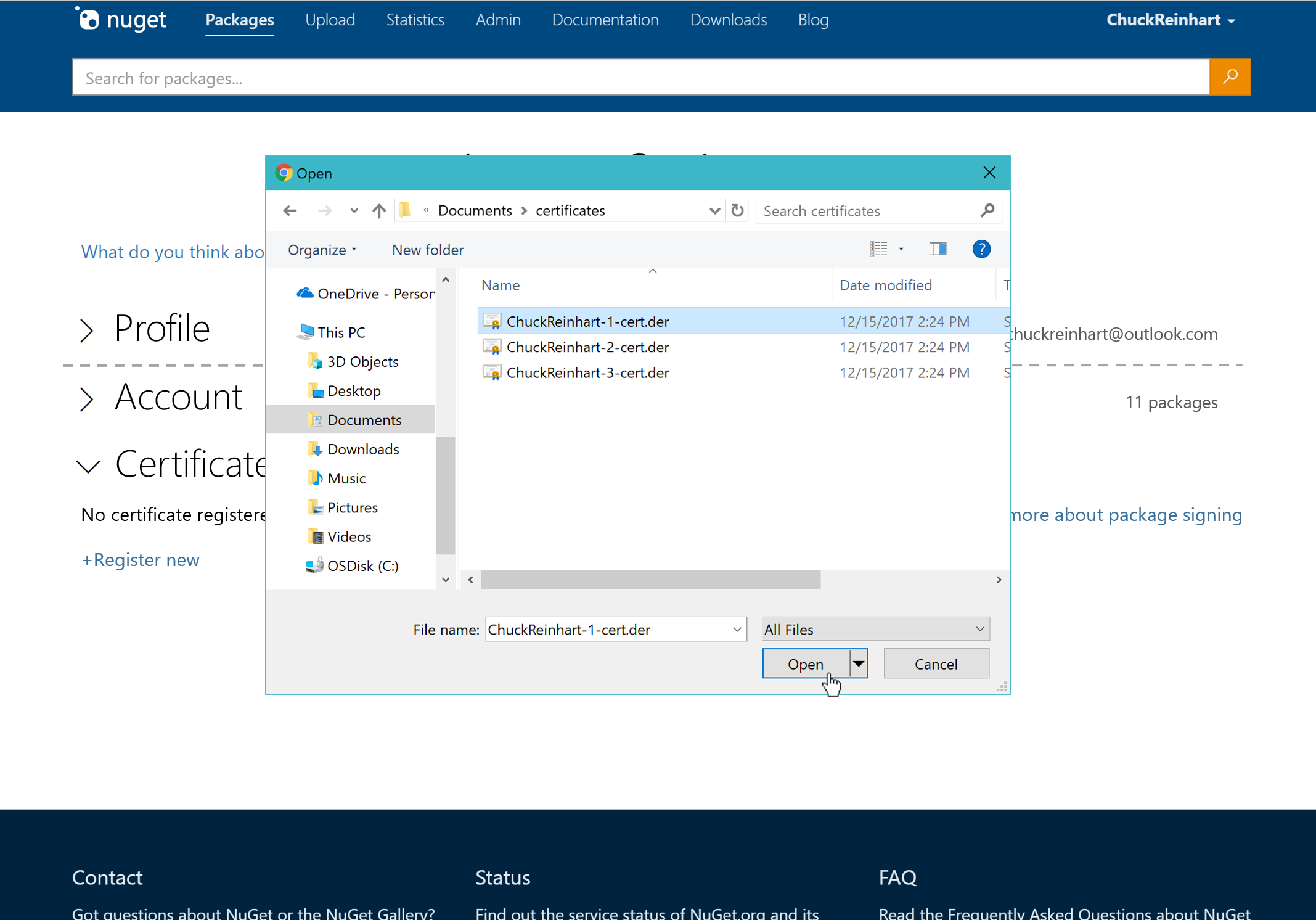
Task: Click the ChuckReinhart-3-cert.der file icon
Action: pos(492,372)
